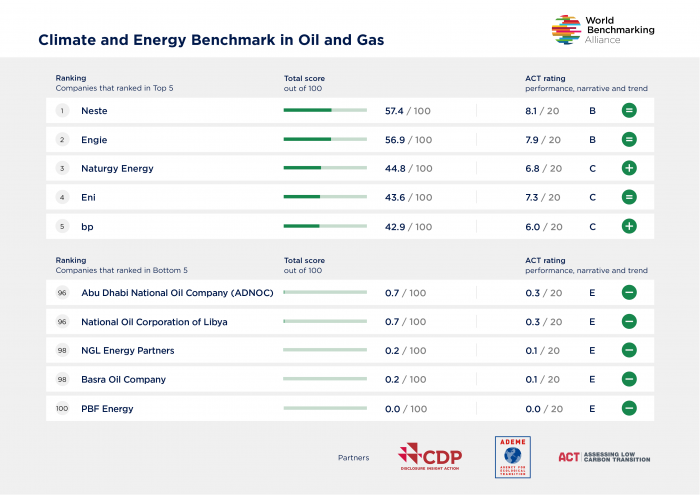Click the ACT Assessing Low Carbon Transition logo

pos(604,457)
